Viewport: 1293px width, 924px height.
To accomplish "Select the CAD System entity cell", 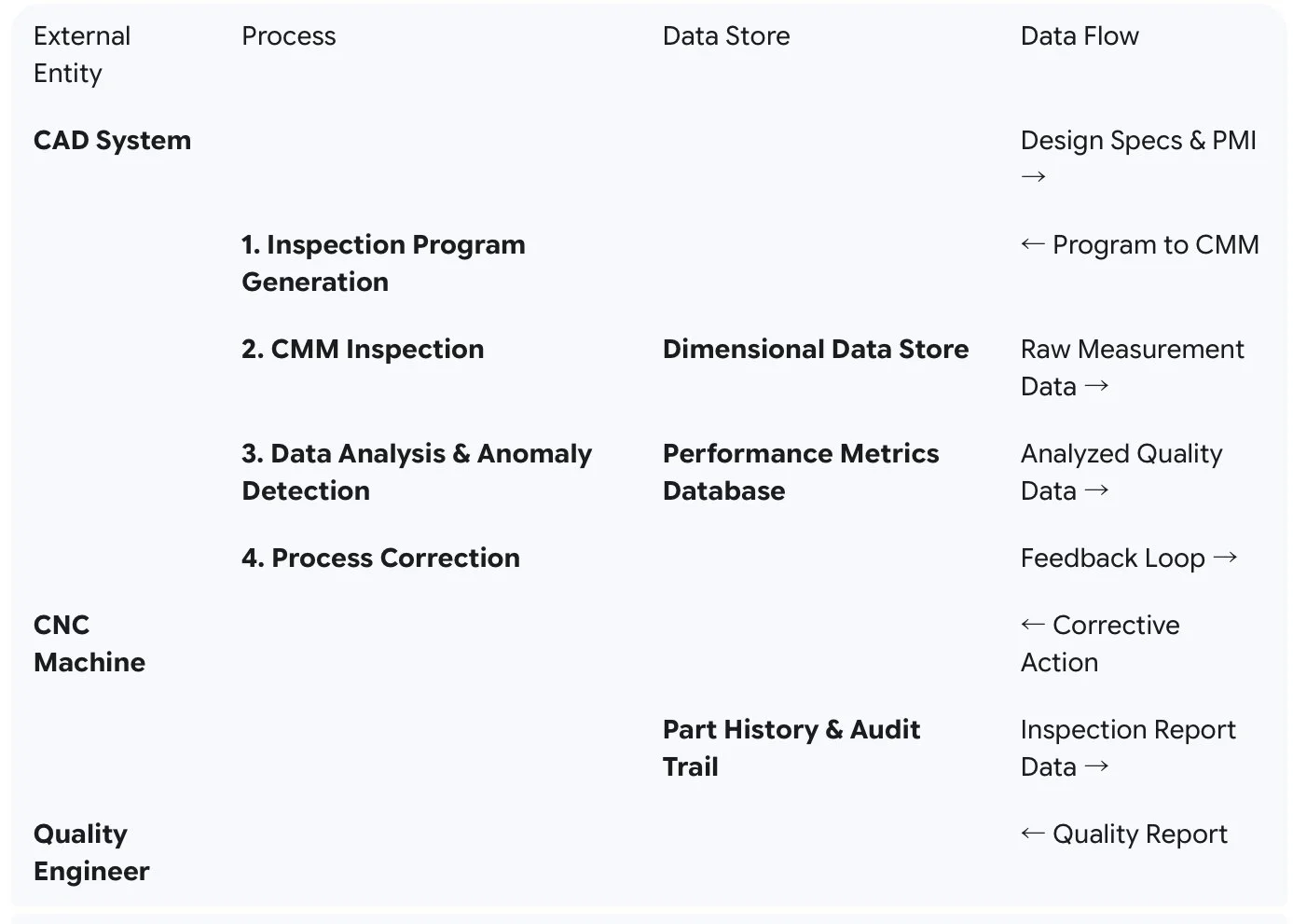I will [x=112, y=141].
